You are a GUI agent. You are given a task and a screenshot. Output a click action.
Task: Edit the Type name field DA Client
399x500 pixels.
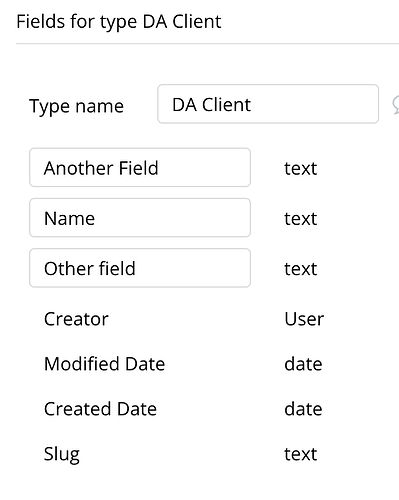(x=268, y=104)
